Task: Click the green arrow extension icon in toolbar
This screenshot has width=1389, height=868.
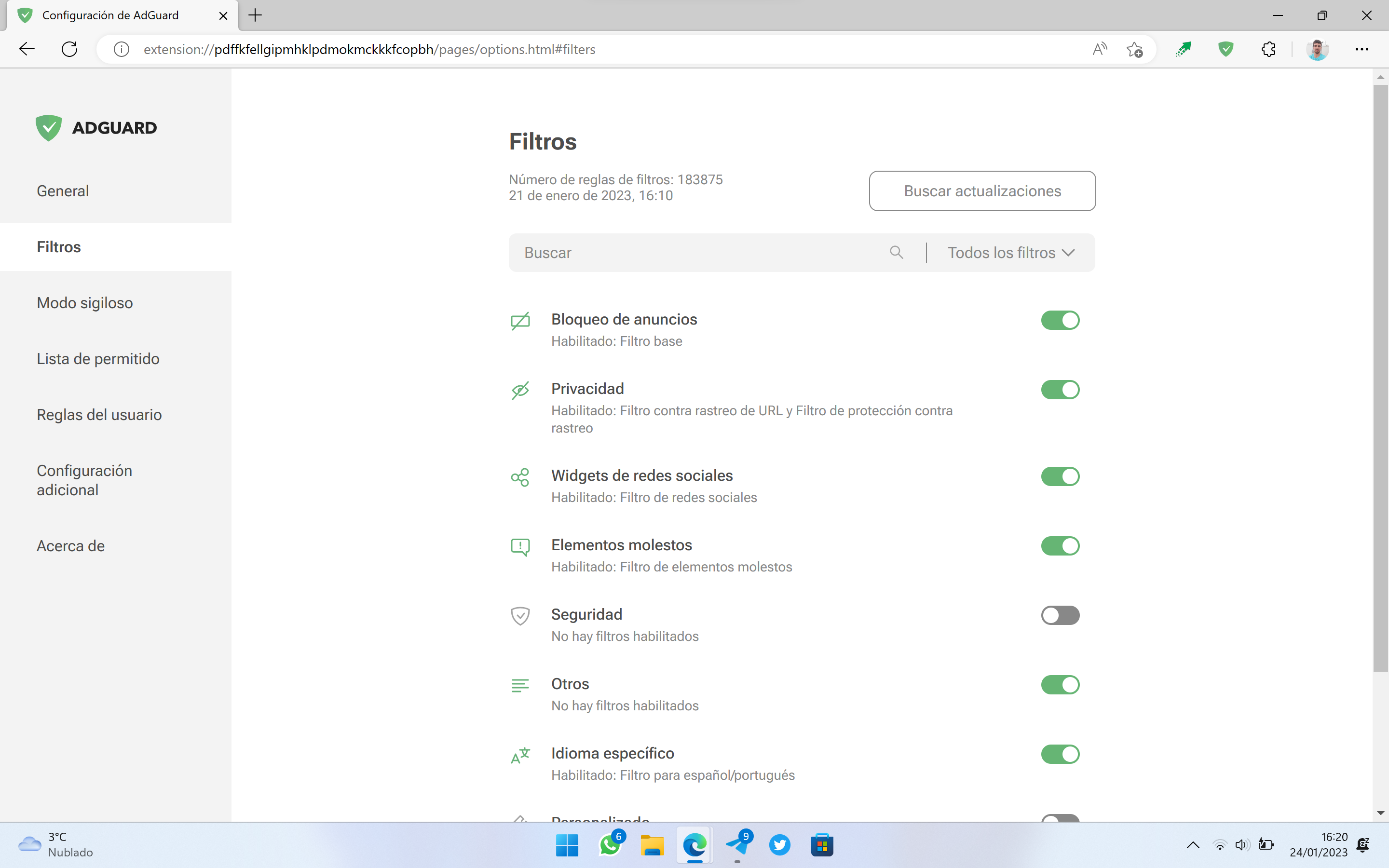Action: click(x=1183, y=49)
